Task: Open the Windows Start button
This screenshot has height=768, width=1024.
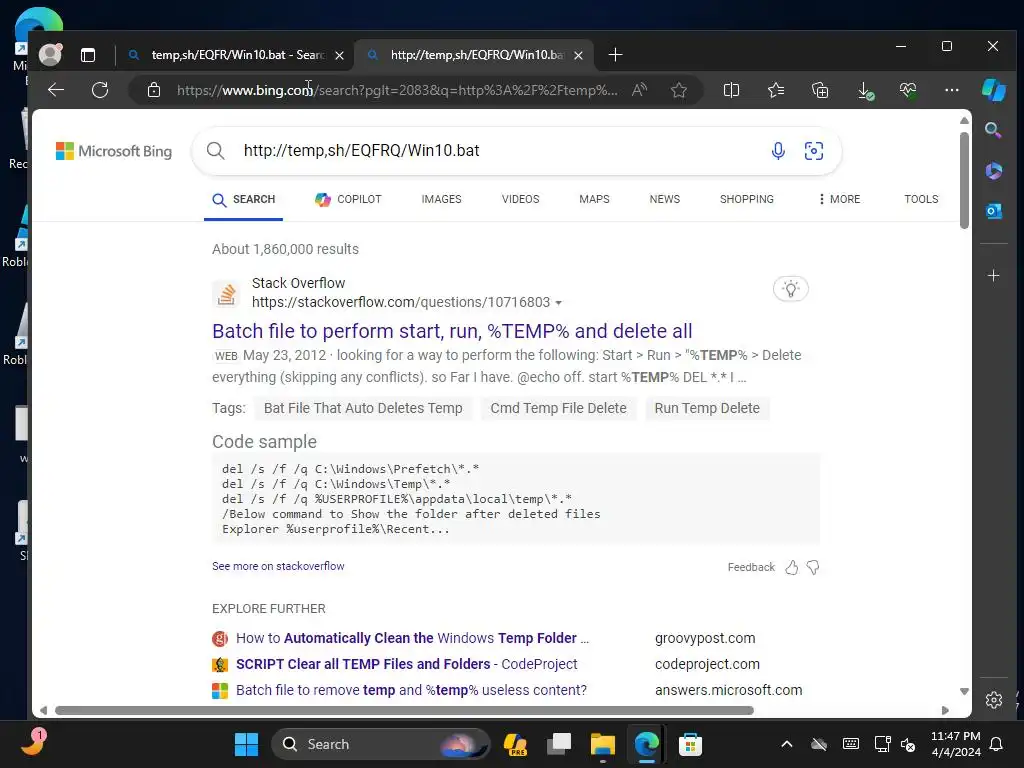Action: 246,744
